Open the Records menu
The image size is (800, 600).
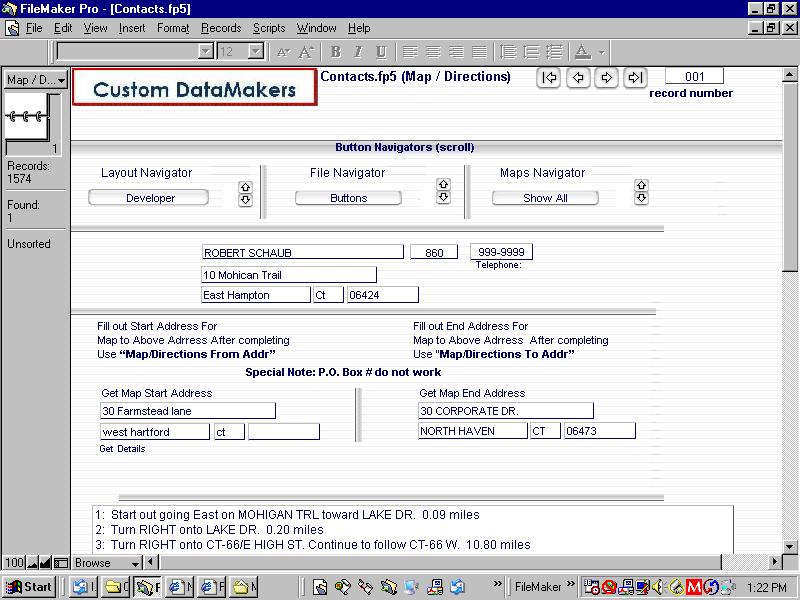click(x=221, y=28)
